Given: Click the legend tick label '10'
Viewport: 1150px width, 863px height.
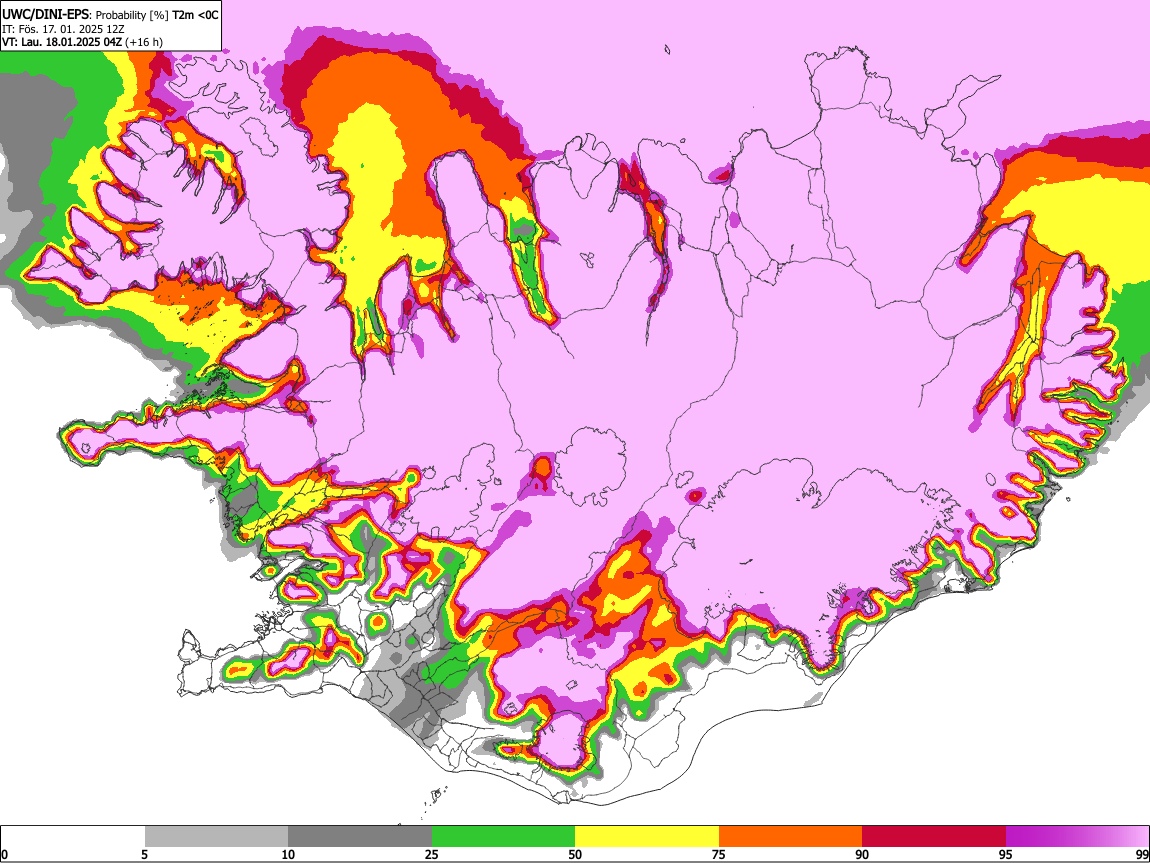Looking at the screenshot, I should tap(288, 855).
